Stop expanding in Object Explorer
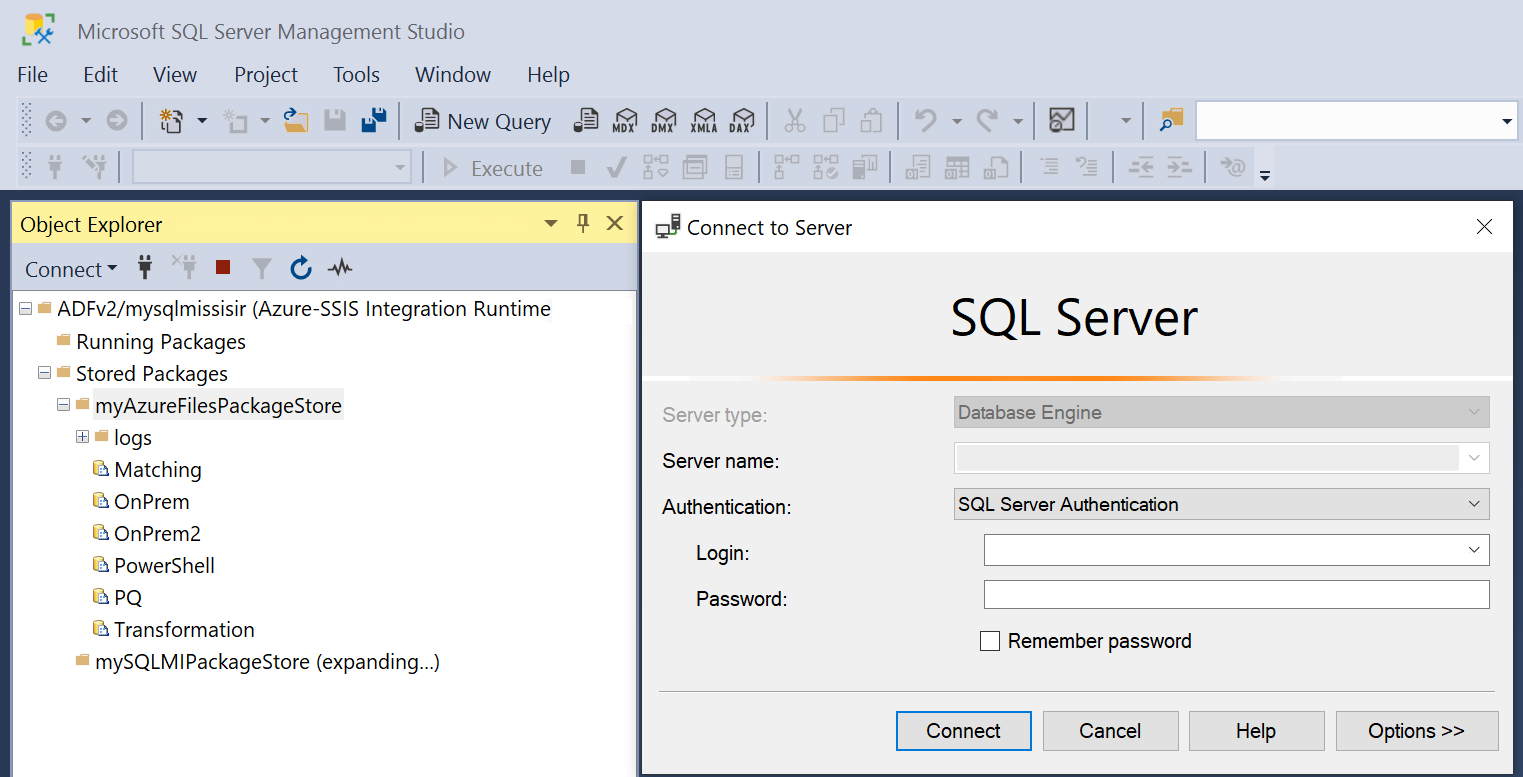Image resolution: width=1523 pixels, height=777 pixels. 222,267
